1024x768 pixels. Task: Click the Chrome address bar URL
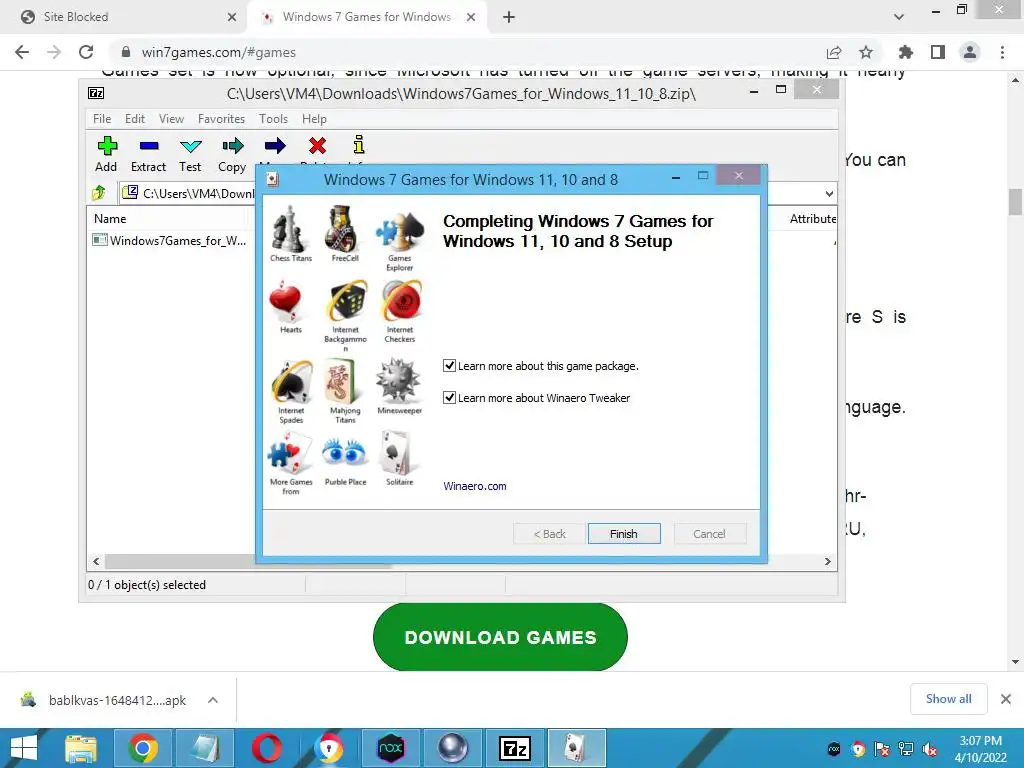pyautogui.click(x=218, y=52)
